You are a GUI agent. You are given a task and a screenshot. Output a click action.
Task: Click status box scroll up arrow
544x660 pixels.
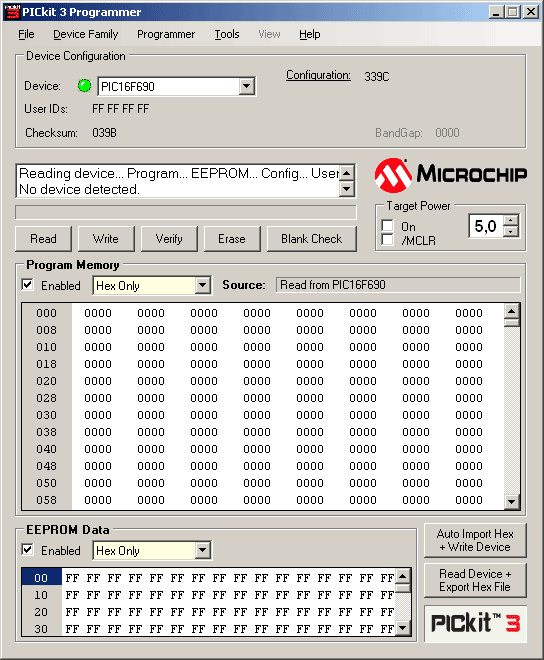click(347, 173)
